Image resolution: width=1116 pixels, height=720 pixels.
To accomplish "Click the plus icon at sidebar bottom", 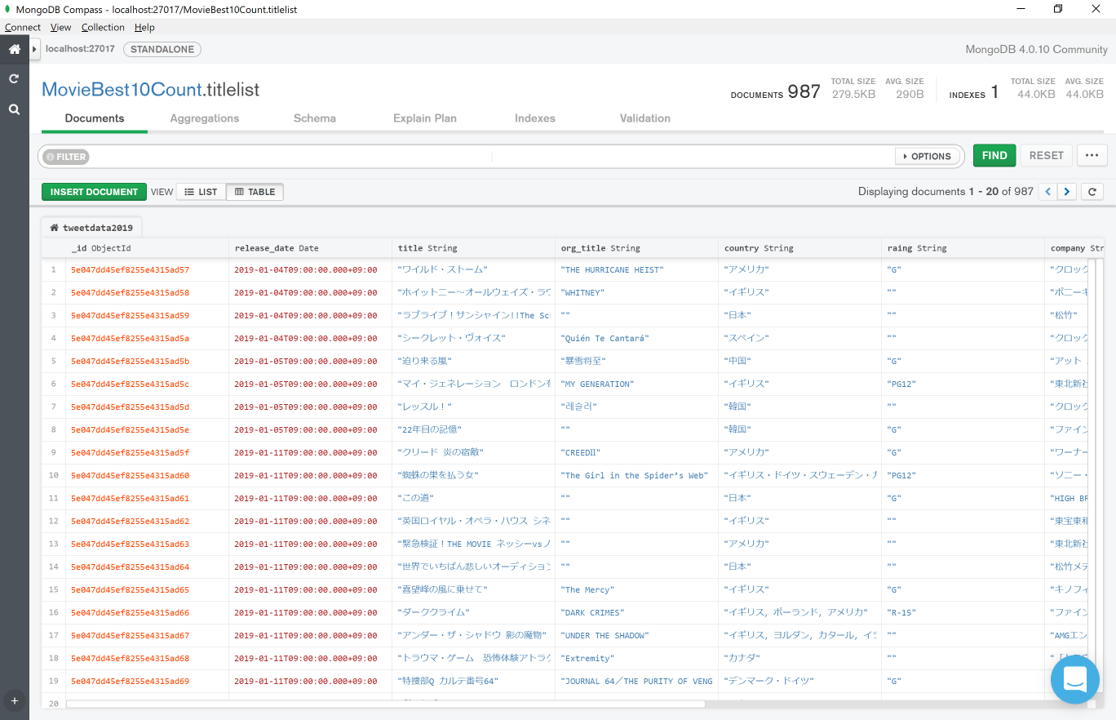I will tap(14, 701).
